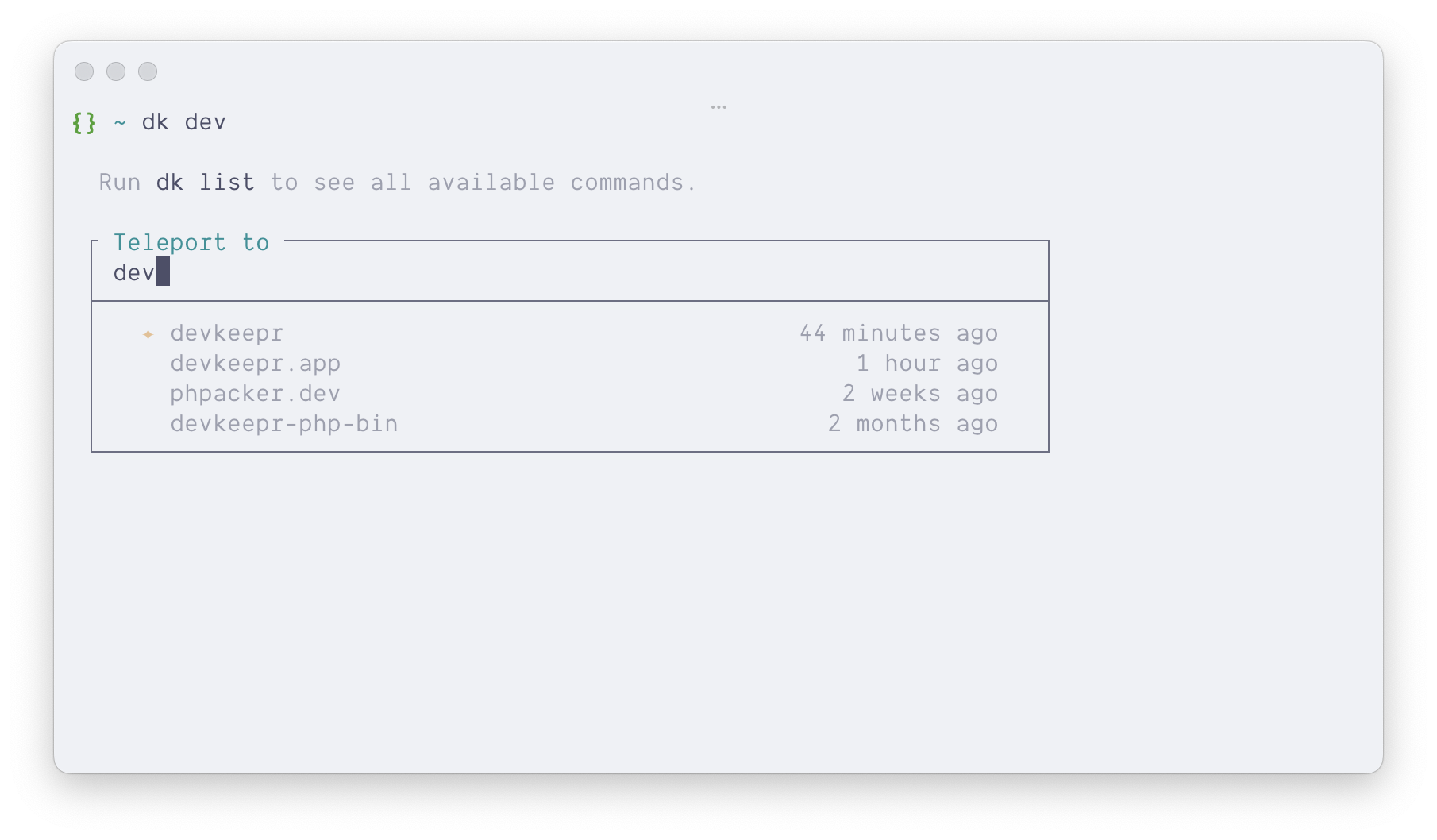Click the 1 hour ago timestamp
The image size is (1437, 840).
coord(927,364)
